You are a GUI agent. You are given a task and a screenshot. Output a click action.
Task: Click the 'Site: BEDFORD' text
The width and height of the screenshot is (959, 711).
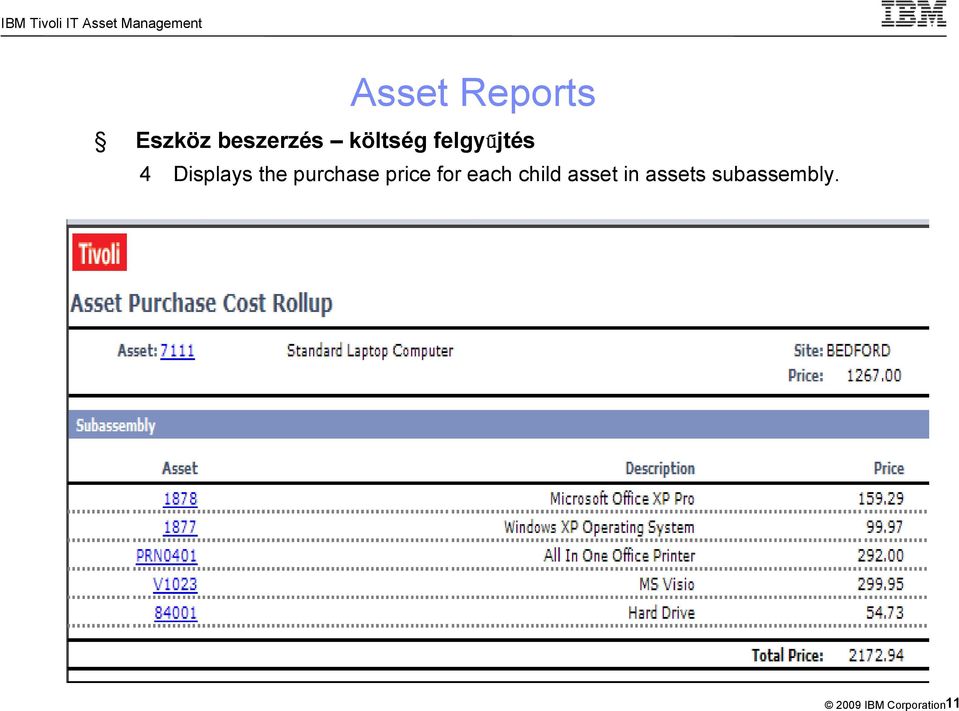tap(842, 351)
